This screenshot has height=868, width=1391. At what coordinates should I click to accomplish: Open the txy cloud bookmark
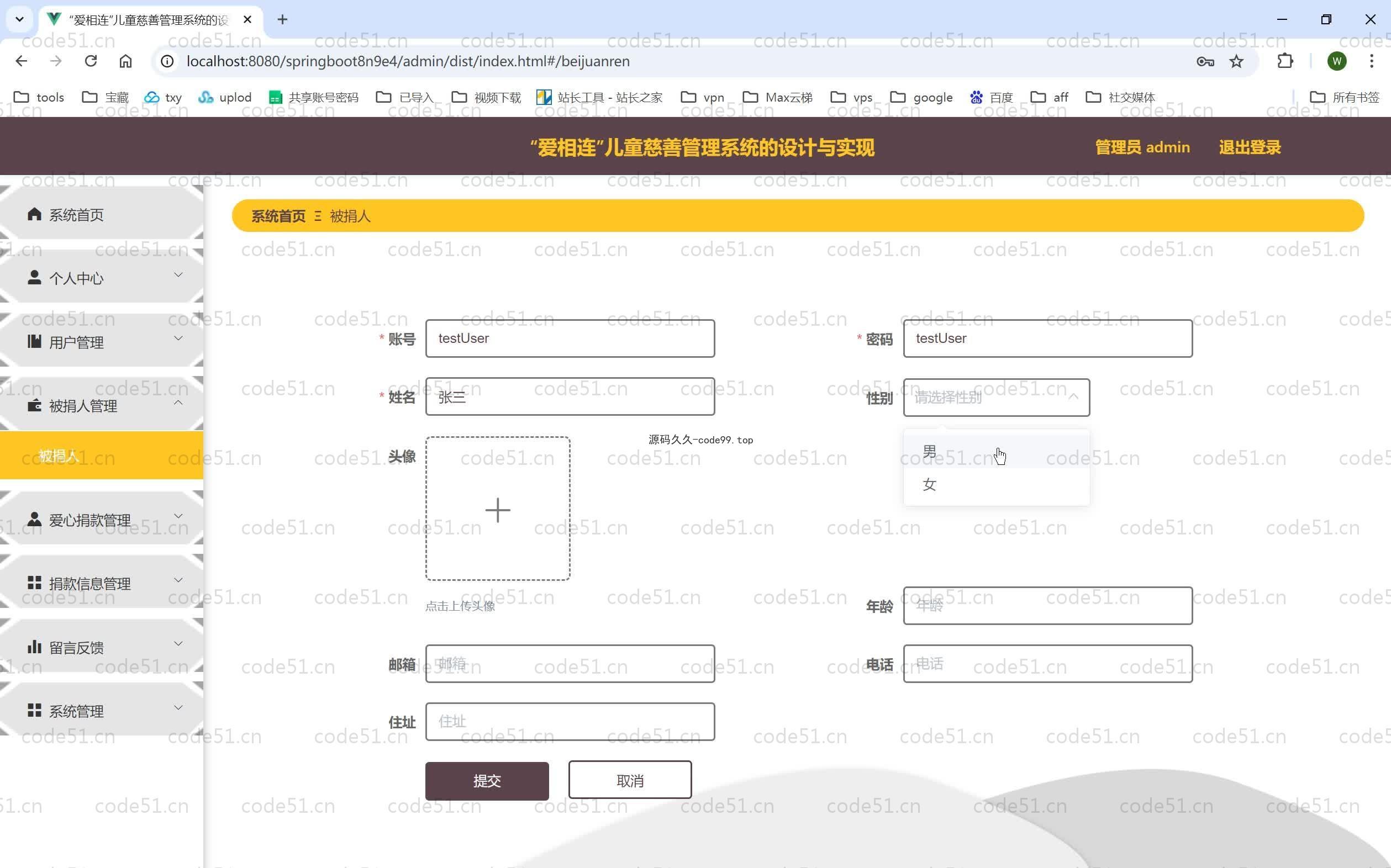163,97
